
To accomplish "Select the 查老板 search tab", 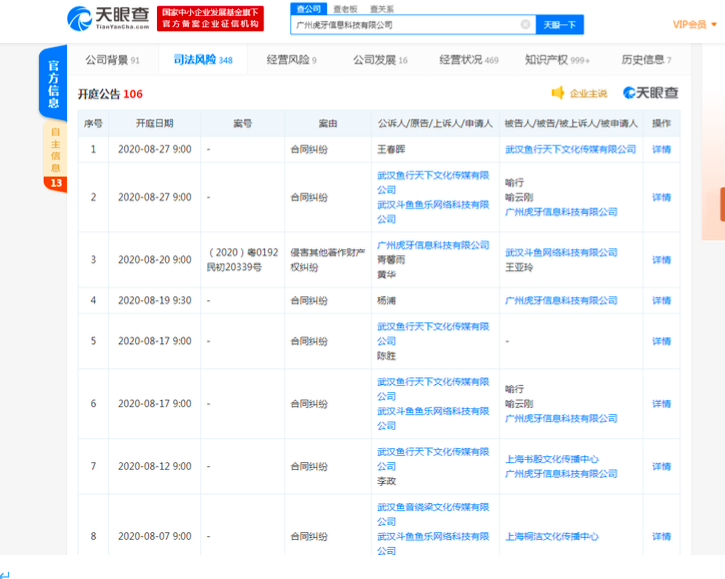I will click(345, 9).
